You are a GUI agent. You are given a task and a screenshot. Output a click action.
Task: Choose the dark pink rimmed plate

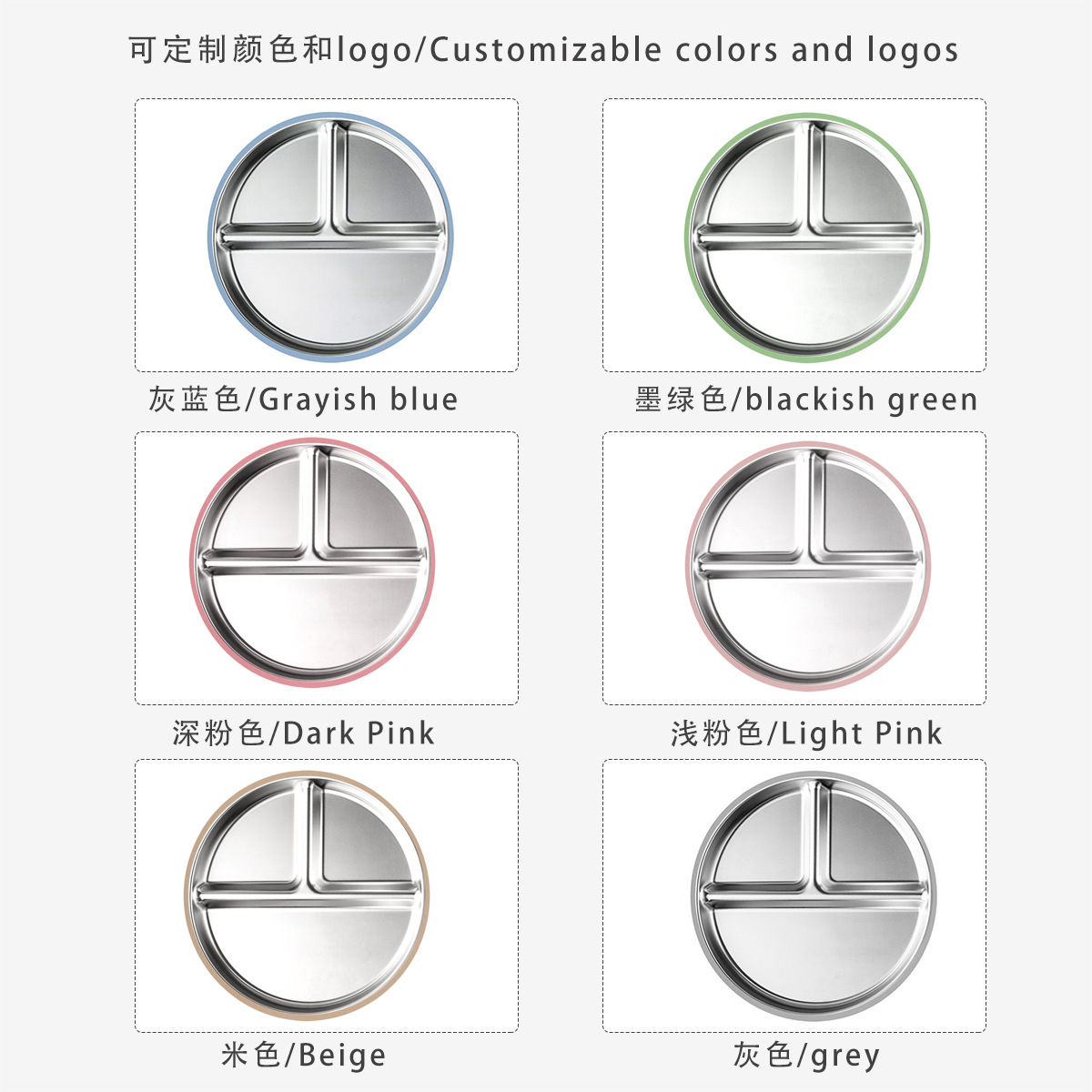click(x=312, y=562)
